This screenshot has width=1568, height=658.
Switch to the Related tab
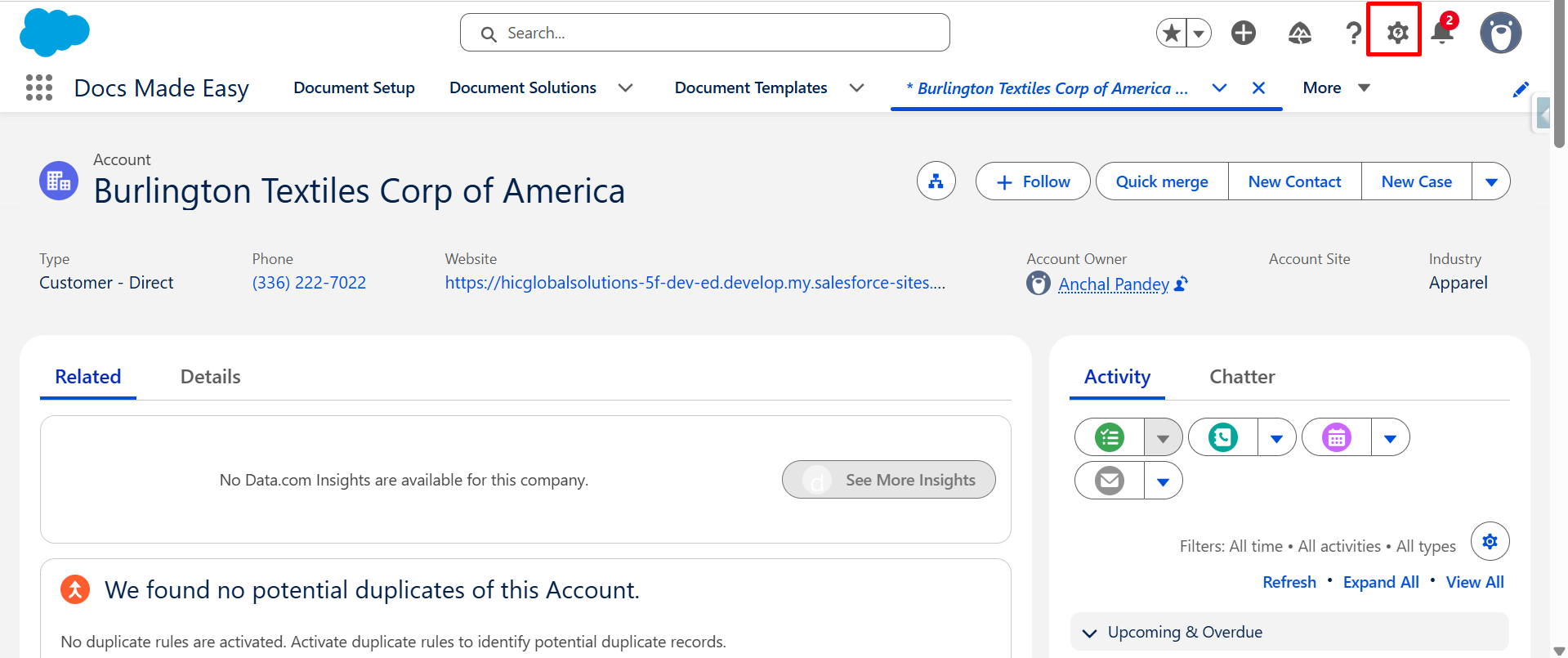coord(88,377)
